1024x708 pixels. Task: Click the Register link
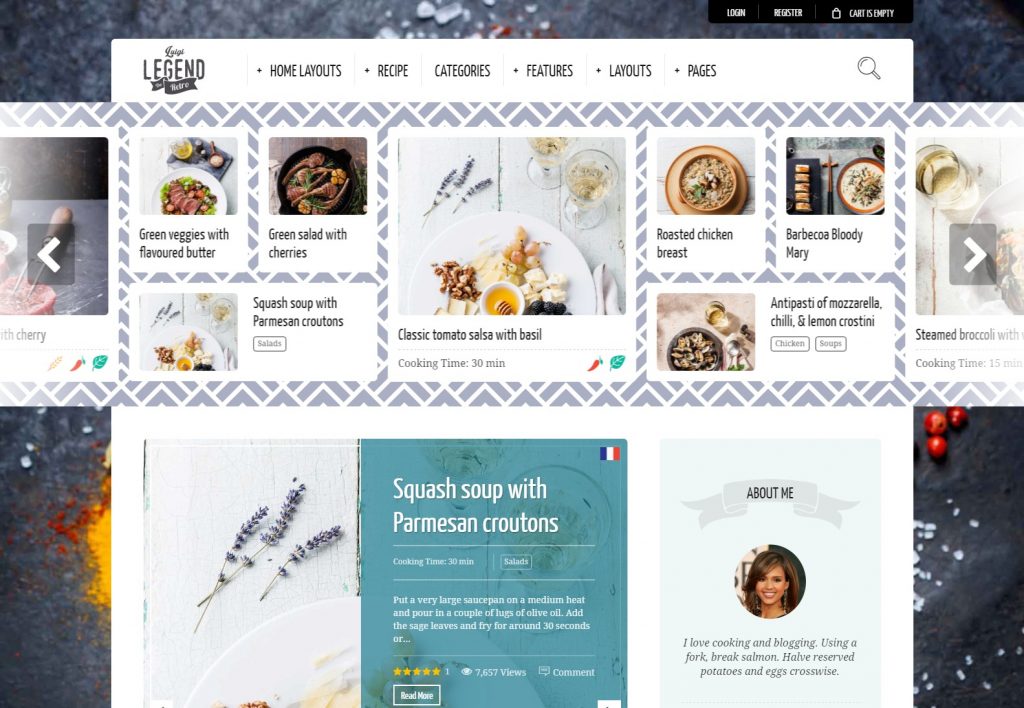pos(788,13)
